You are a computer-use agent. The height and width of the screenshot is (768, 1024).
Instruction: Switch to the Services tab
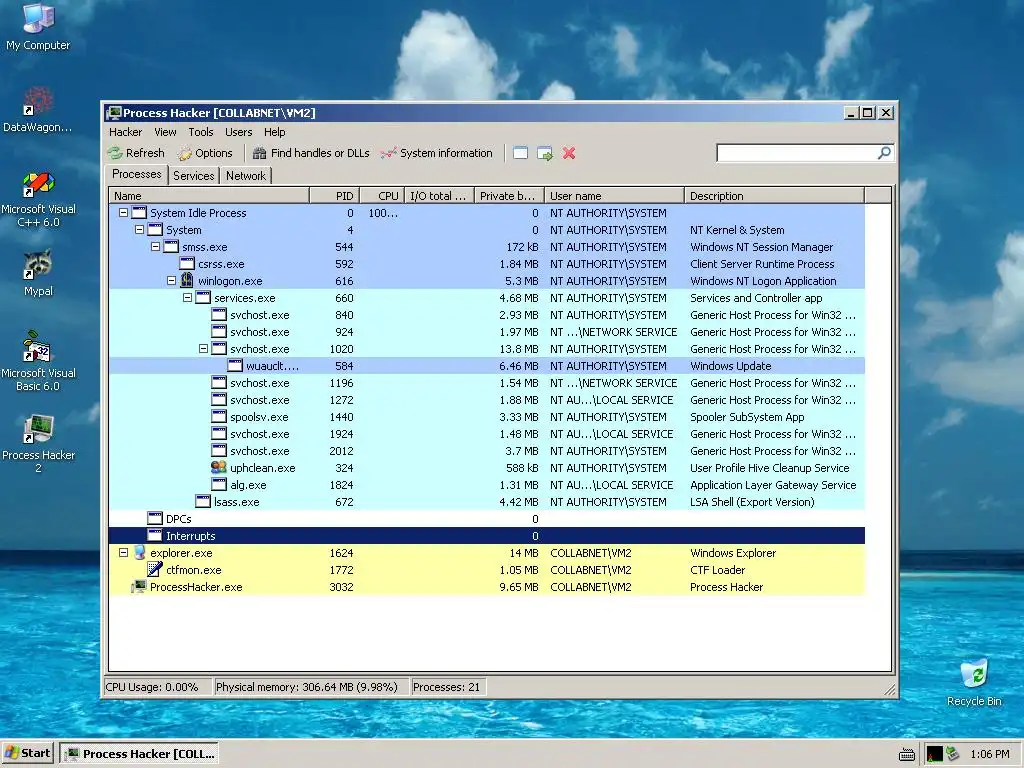[193, 176]
